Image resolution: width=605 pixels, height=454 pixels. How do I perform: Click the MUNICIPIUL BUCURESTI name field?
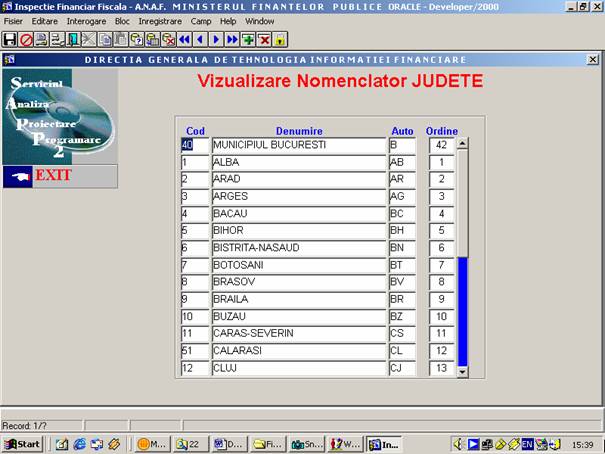coord(298,145)
